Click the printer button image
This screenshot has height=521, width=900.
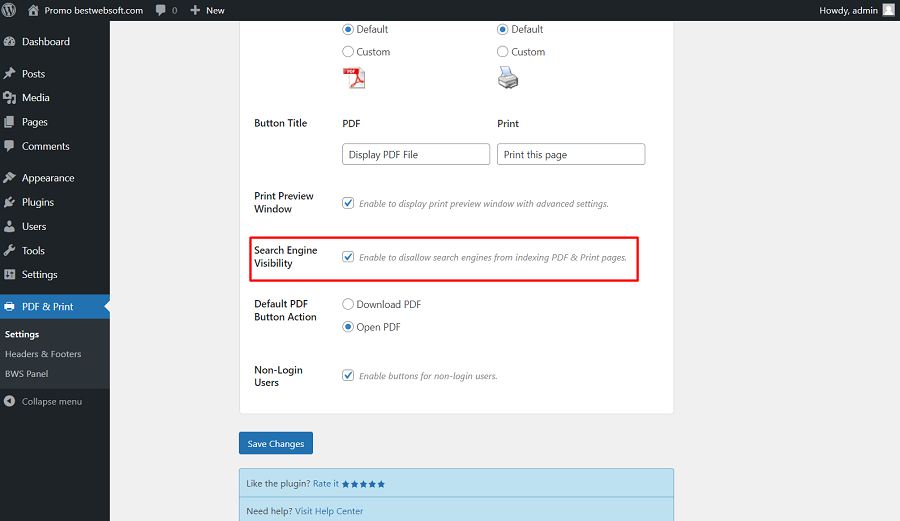click(508, 77)
